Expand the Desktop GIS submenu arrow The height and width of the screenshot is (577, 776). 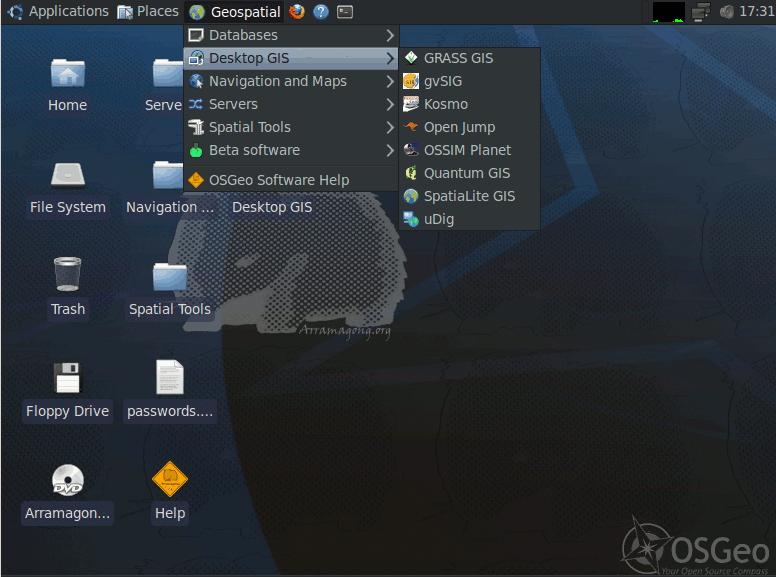pos(390,58)
